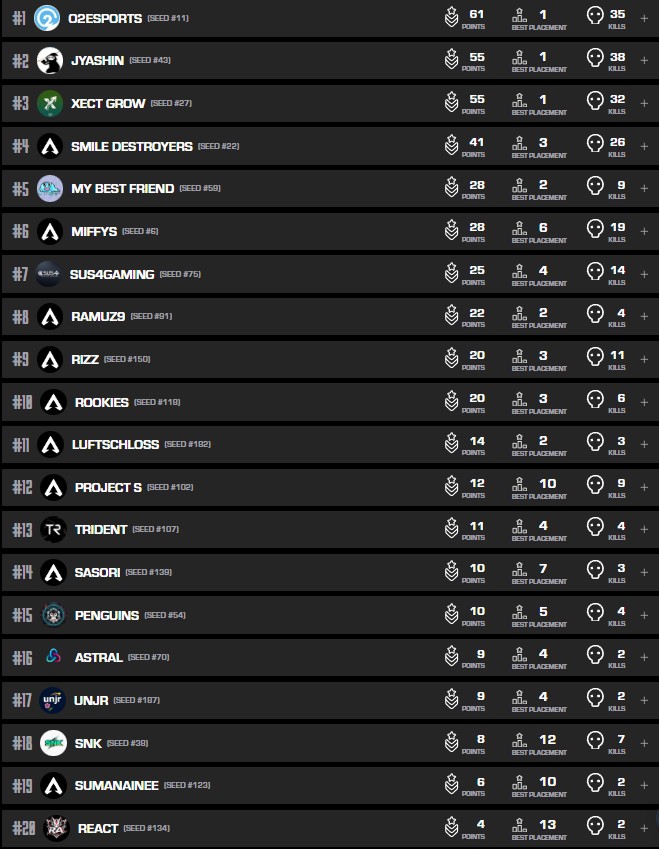Viewport: 659px width, 849px height.
Task: Click the REACT team logo
Action: click(56, 828)
